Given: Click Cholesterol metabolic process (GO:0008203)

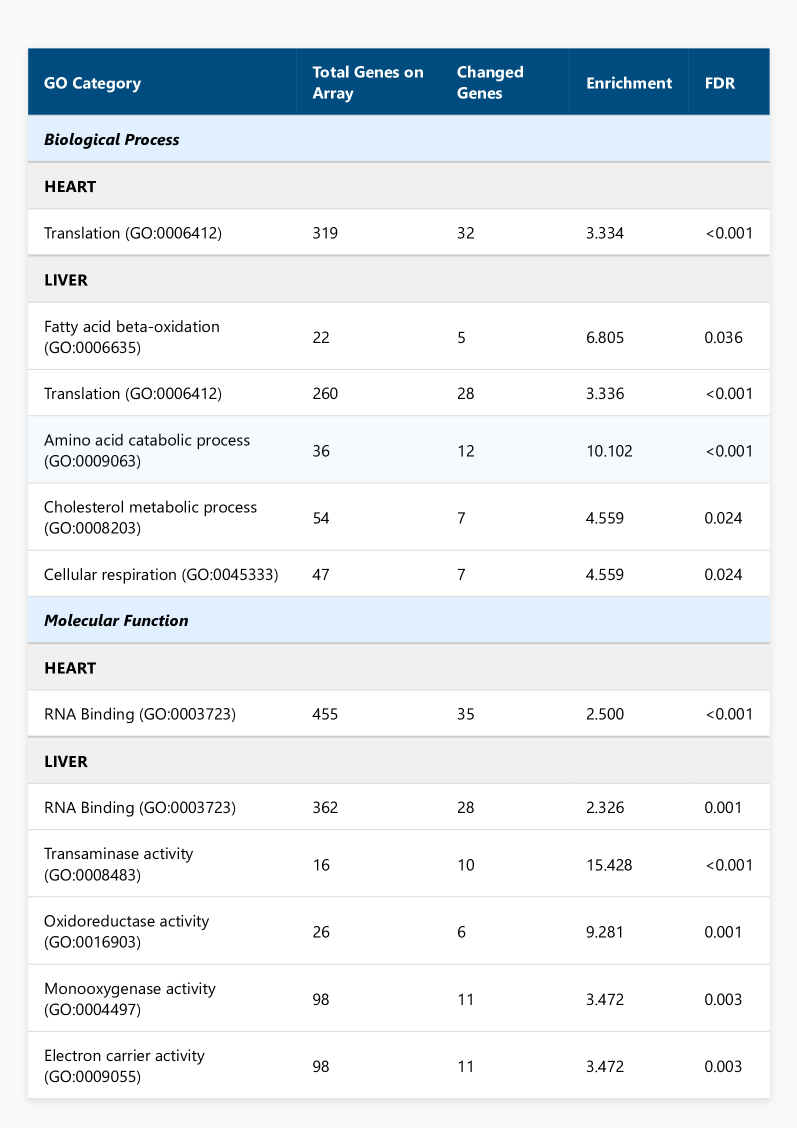Looking at the screenshot, I should click(150, 518).
